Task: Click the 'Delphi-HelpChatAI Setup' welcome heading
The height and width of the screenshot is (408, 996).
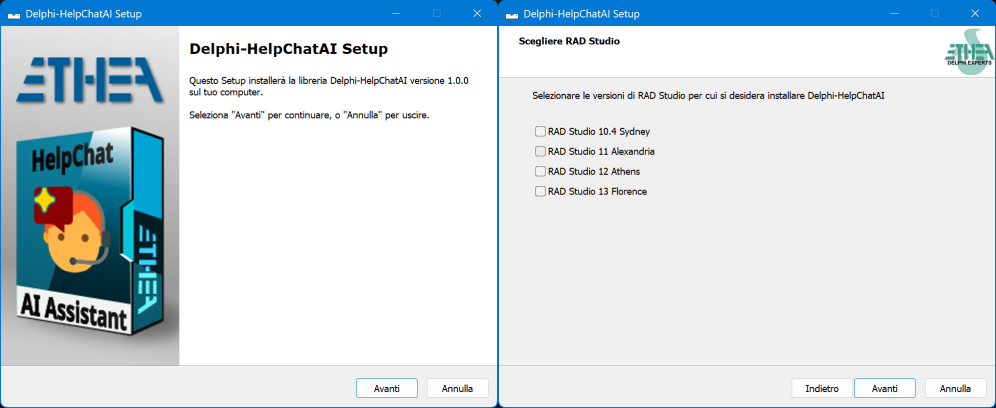Action: click(x=289, y=49)
